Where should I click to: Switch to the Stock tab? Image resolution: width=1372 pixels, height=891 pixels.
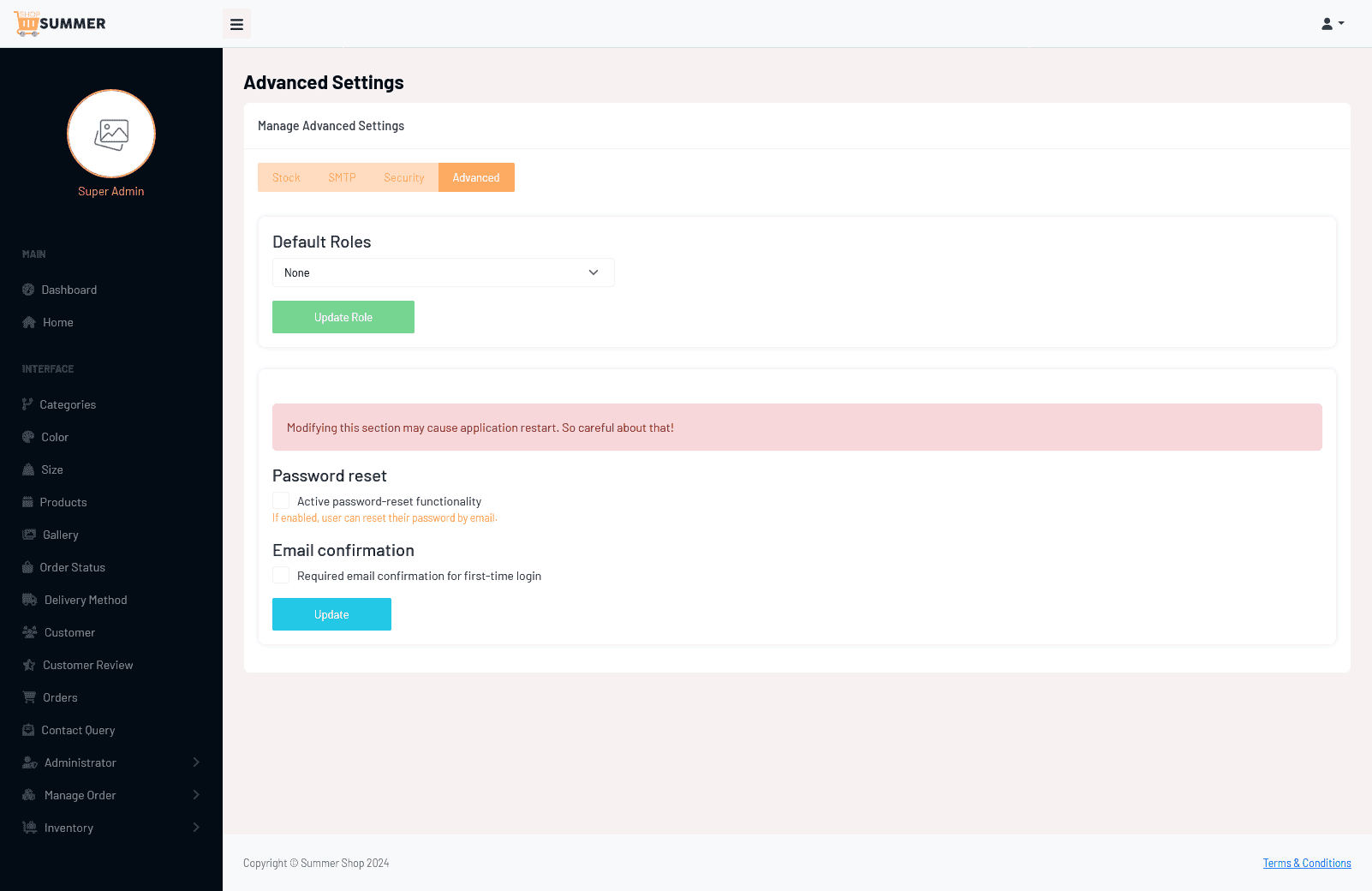286,177
